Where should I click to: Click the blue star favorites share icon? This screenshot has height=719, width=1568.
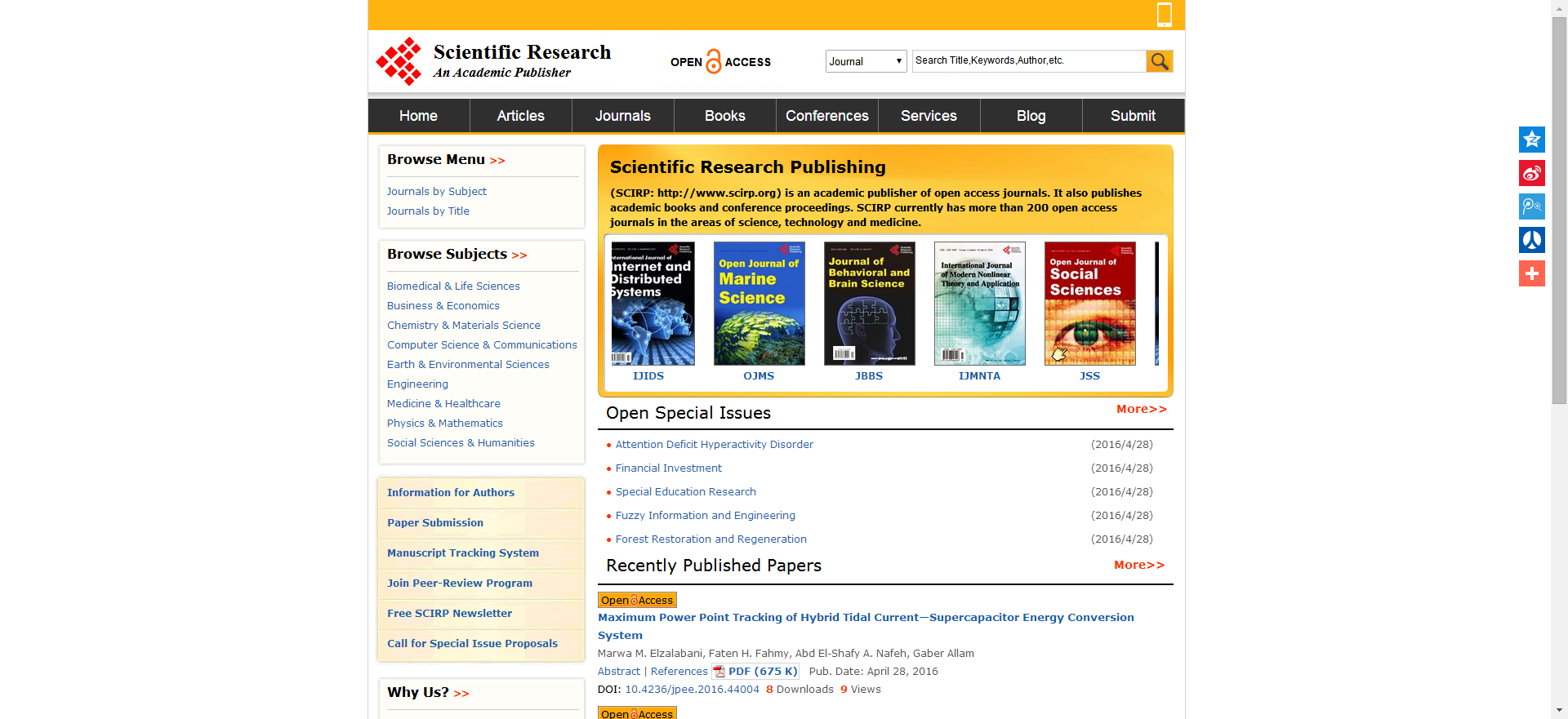click(x=1531, y=140)
